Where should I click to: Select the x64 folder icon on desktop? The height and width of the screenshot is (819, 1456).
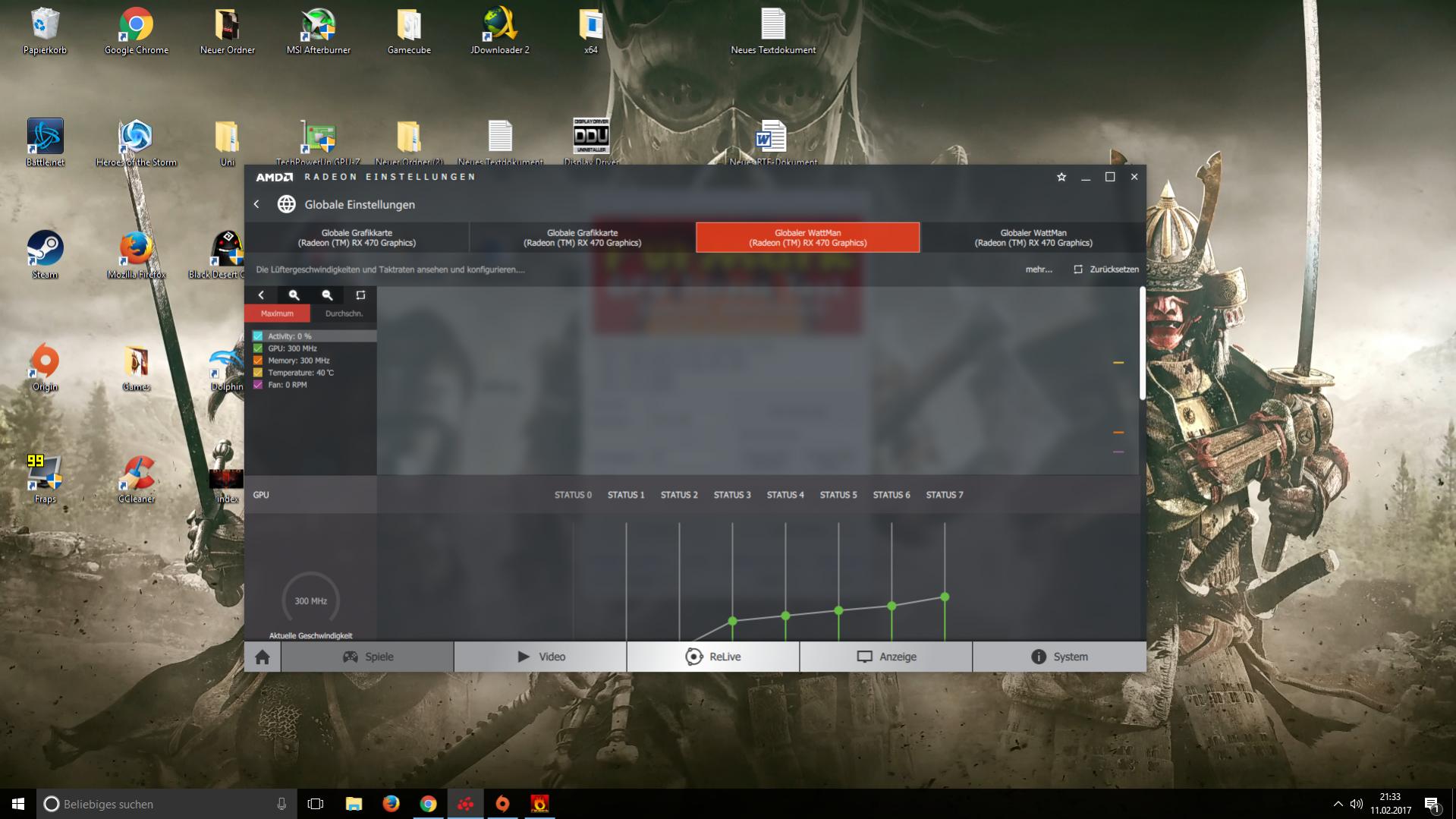pyautogui.click(x=591, y=31)
